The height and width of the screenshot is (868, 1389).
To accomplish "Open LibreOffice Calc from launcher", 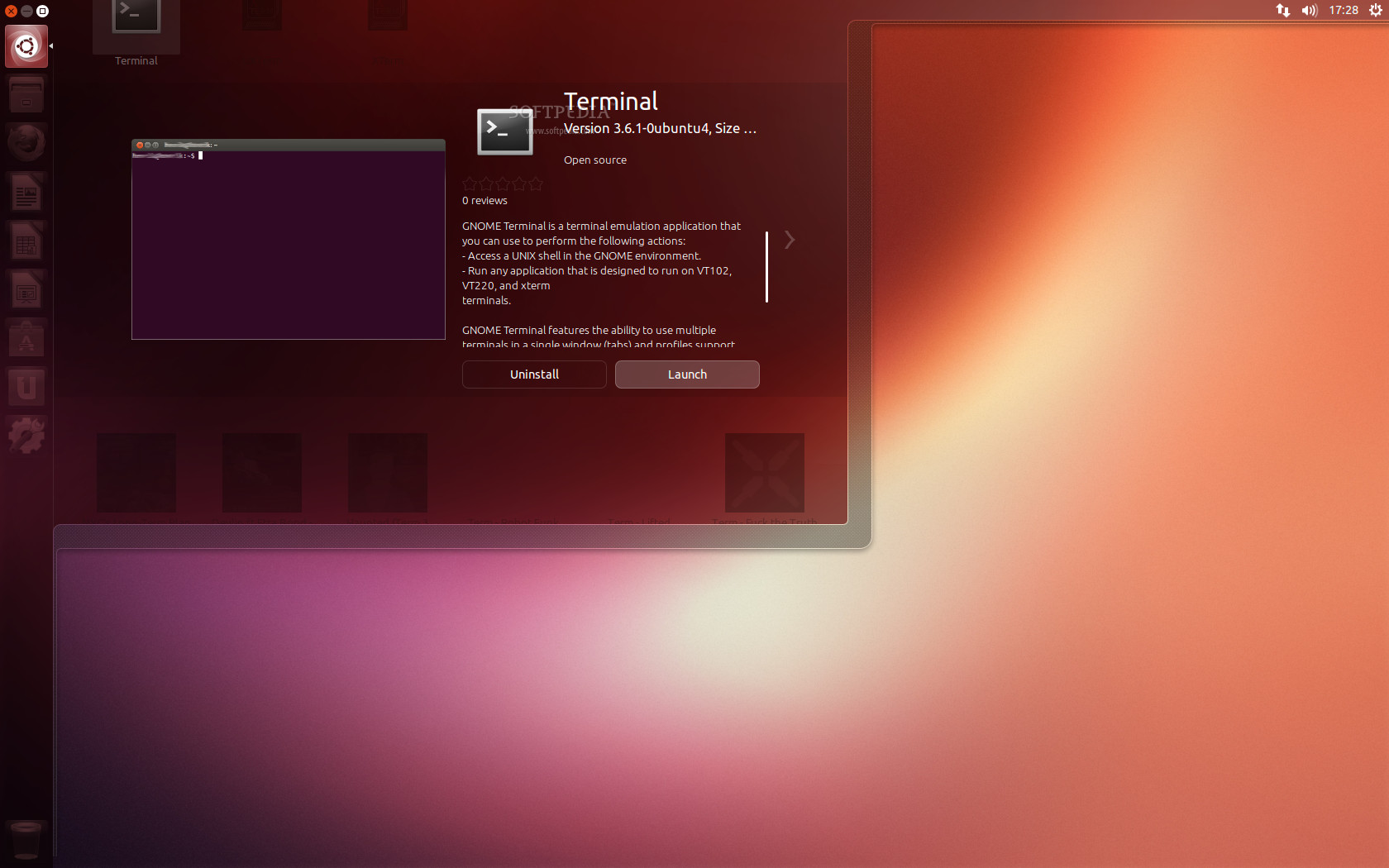I will point(26,242).
